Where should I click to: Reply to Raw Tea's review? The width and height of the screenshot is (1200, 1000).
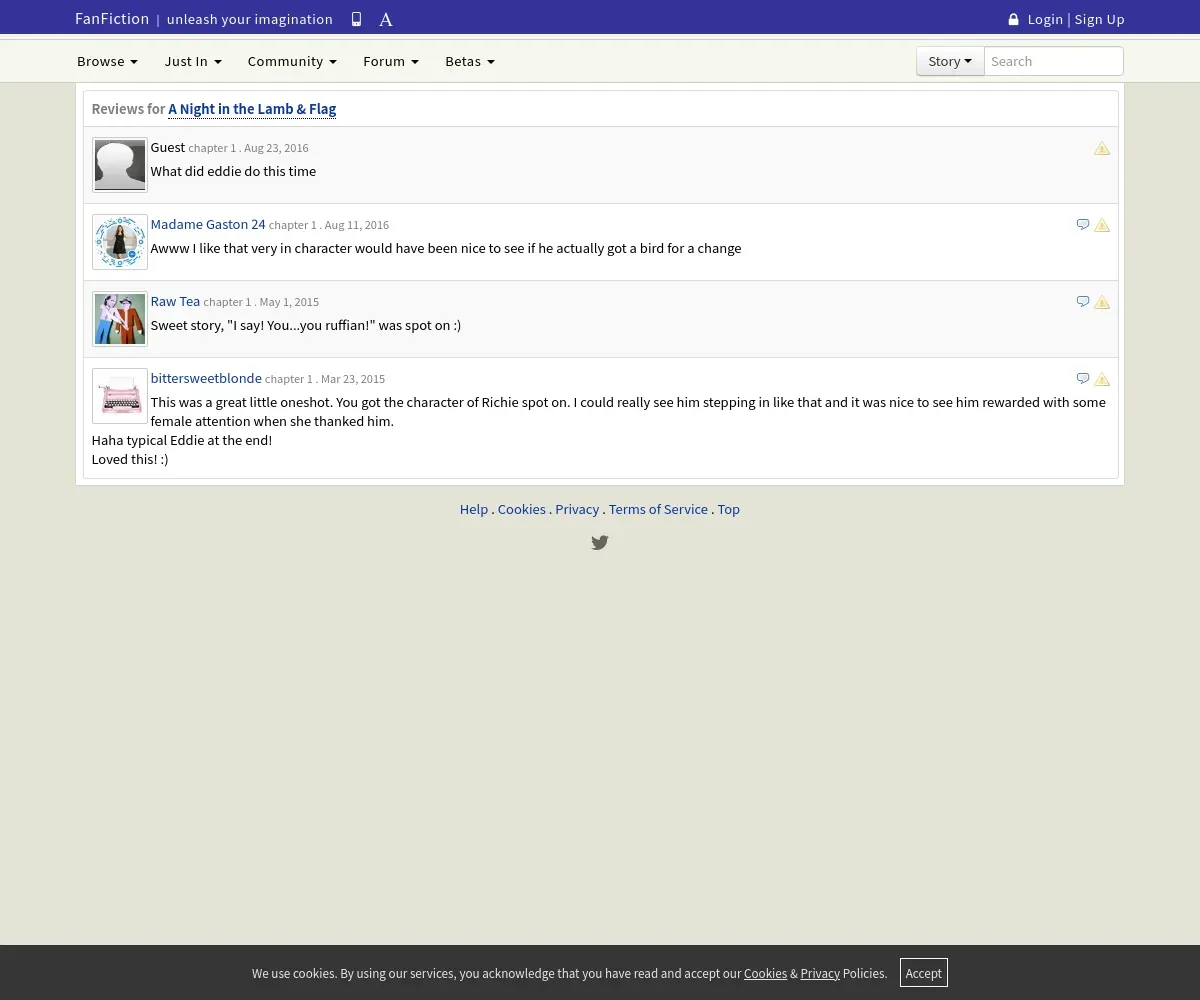tap(1083, 302)
